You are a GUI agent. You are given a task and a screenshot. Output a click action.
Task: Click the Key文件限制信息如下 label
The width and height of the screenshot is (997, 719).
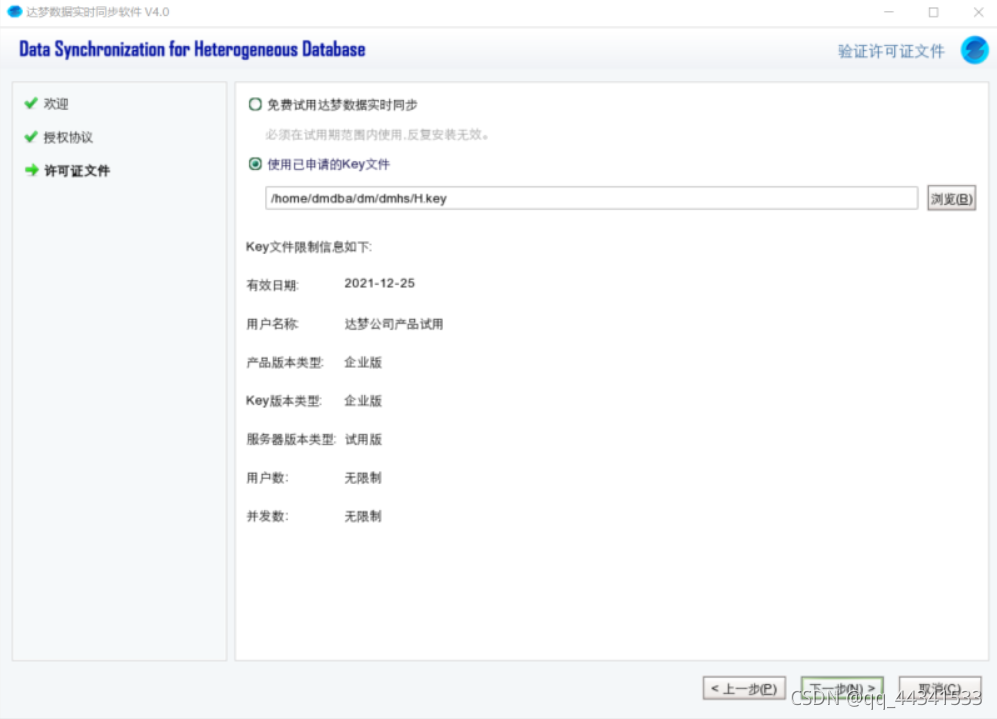coord(309,247)
